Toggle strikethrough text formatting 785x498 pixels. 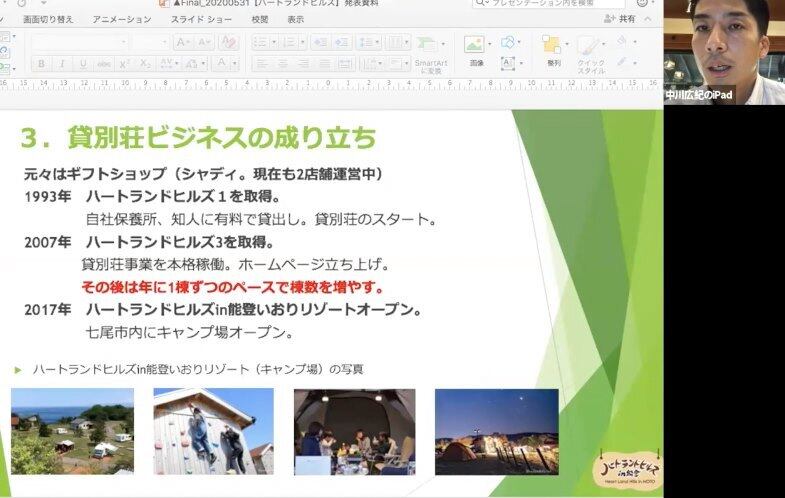point(104,63)
